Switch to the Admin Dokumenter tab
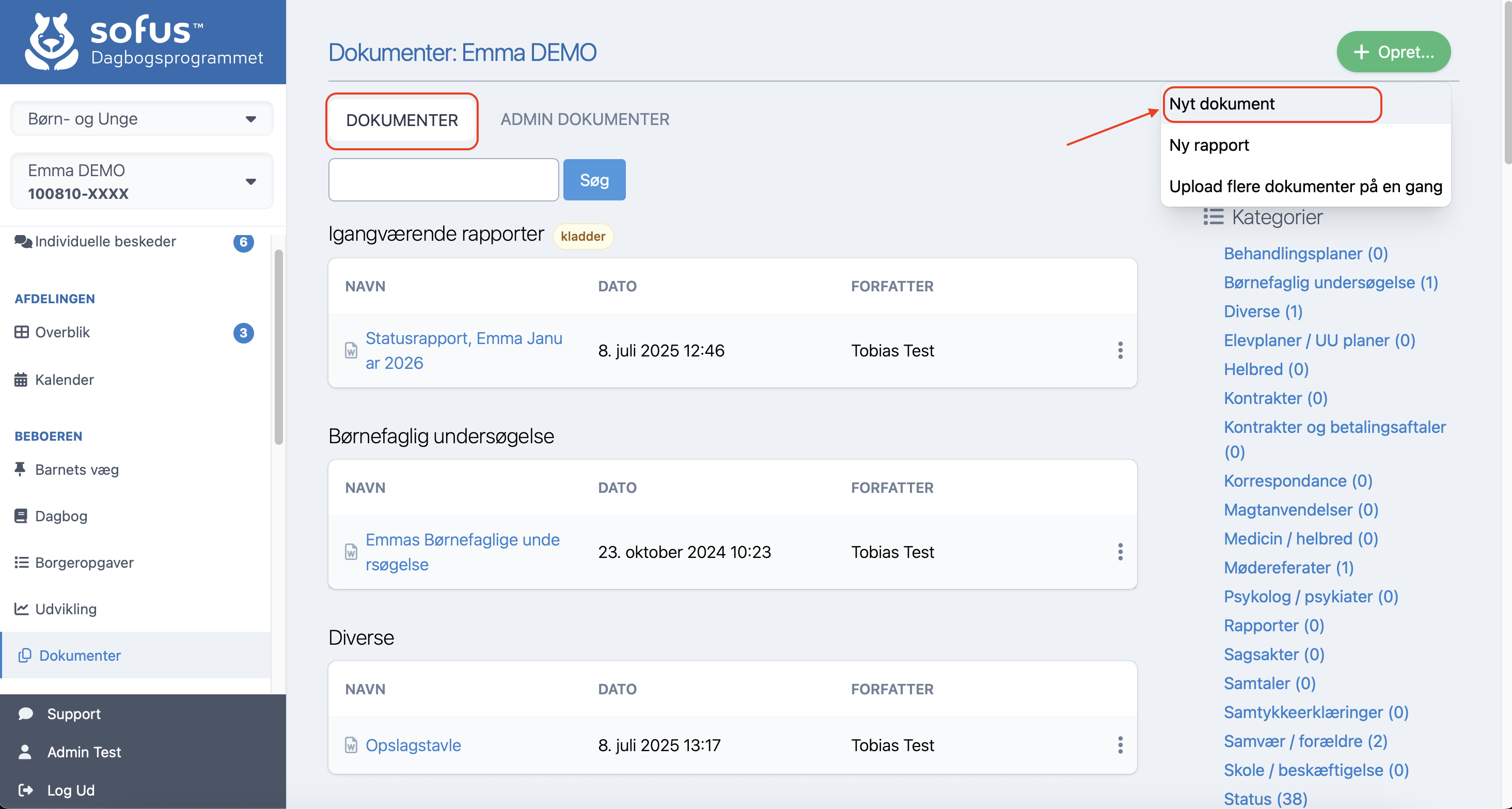Viewport: 1512px width, 809px height. (x=585, y=120)
